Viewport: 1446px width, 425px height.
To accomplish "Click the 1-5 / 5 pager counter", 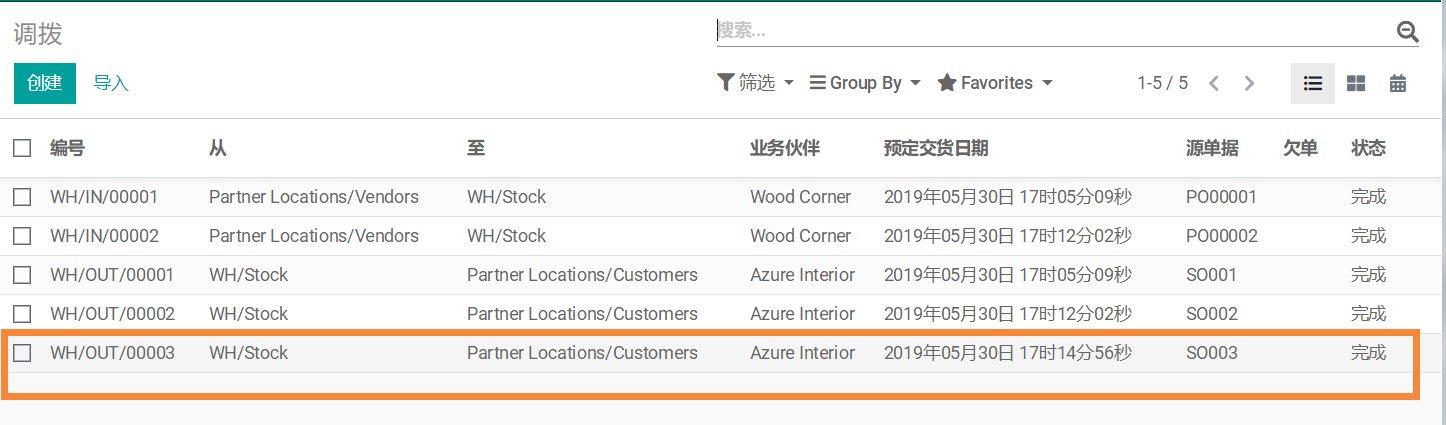I will (1162, 83).
